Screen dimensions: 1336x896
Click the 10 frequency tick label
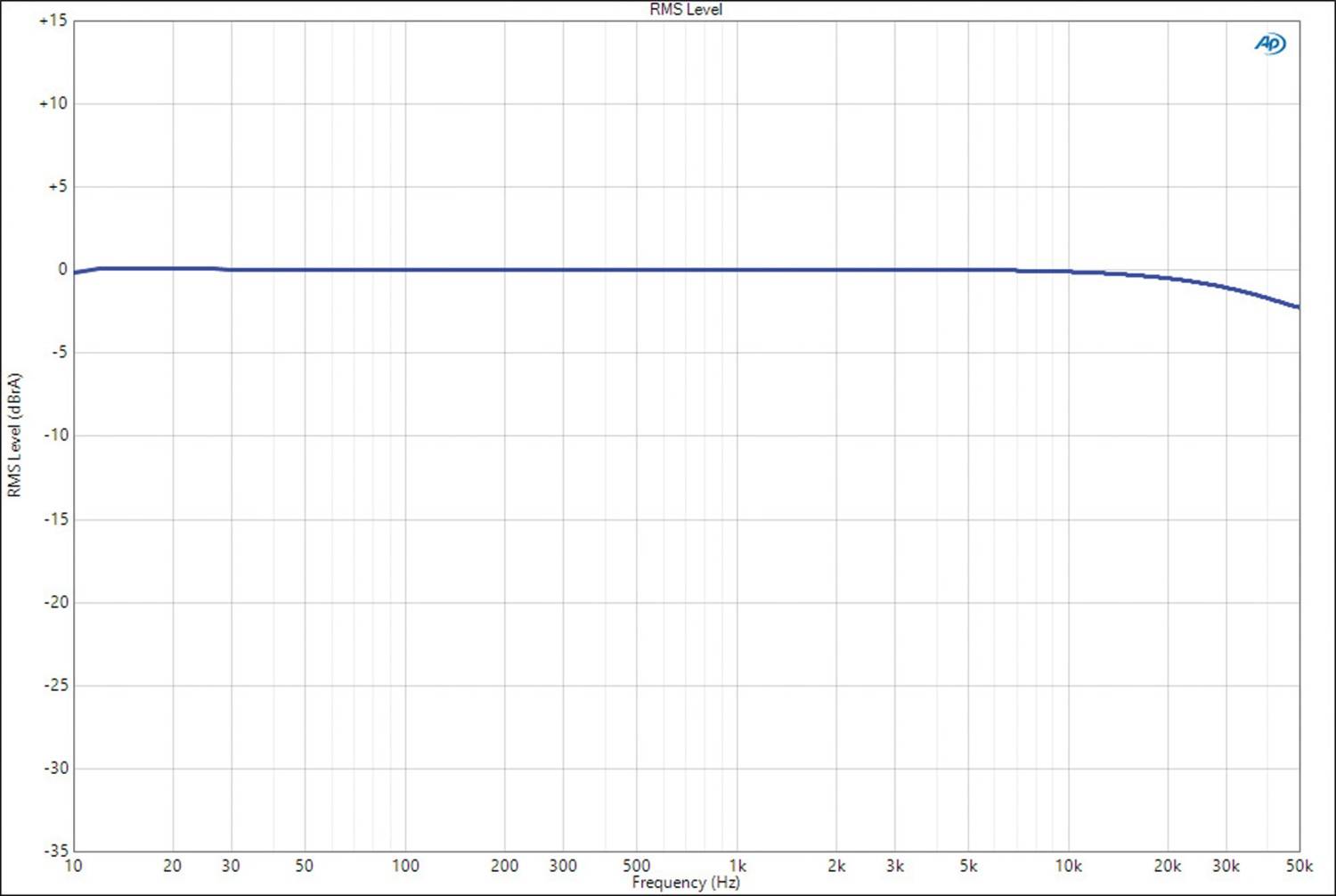point(73,866)
